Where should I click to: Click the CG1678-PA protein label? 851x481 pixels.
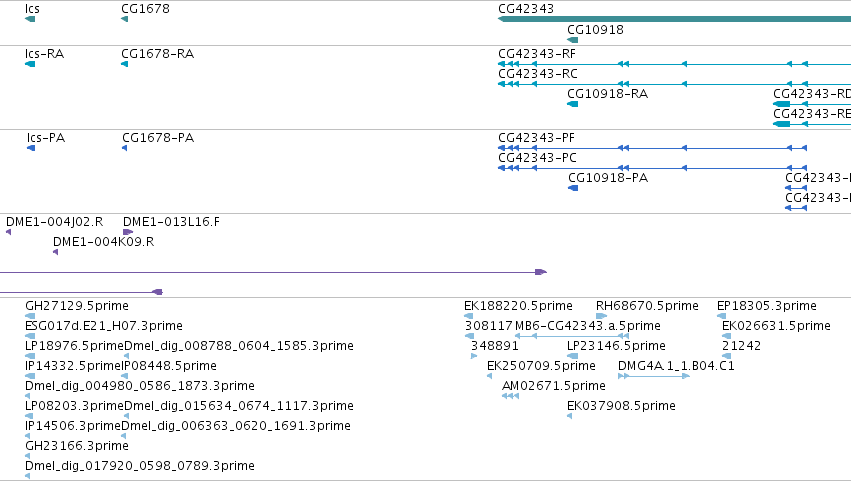coord(158,137)
